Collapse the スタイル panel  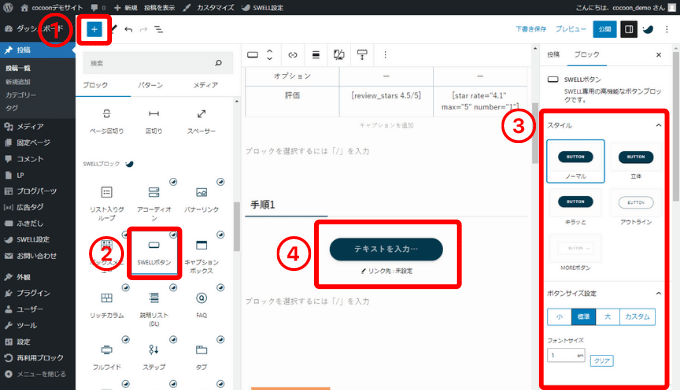pyautogui.click(x=658, y=125)
